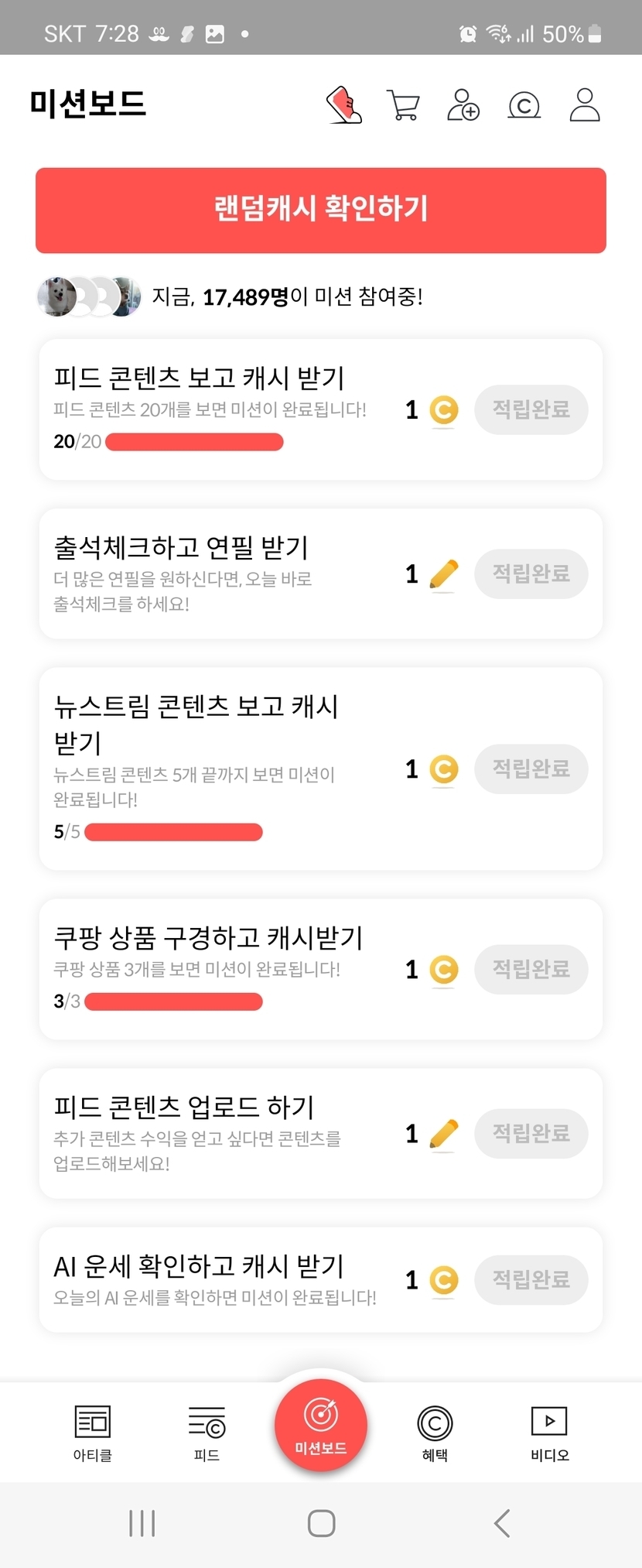The height and width of the screenshot is (1568, 642).
Task: Open the 혜택 tab
Action: (x=435, y=1433)
